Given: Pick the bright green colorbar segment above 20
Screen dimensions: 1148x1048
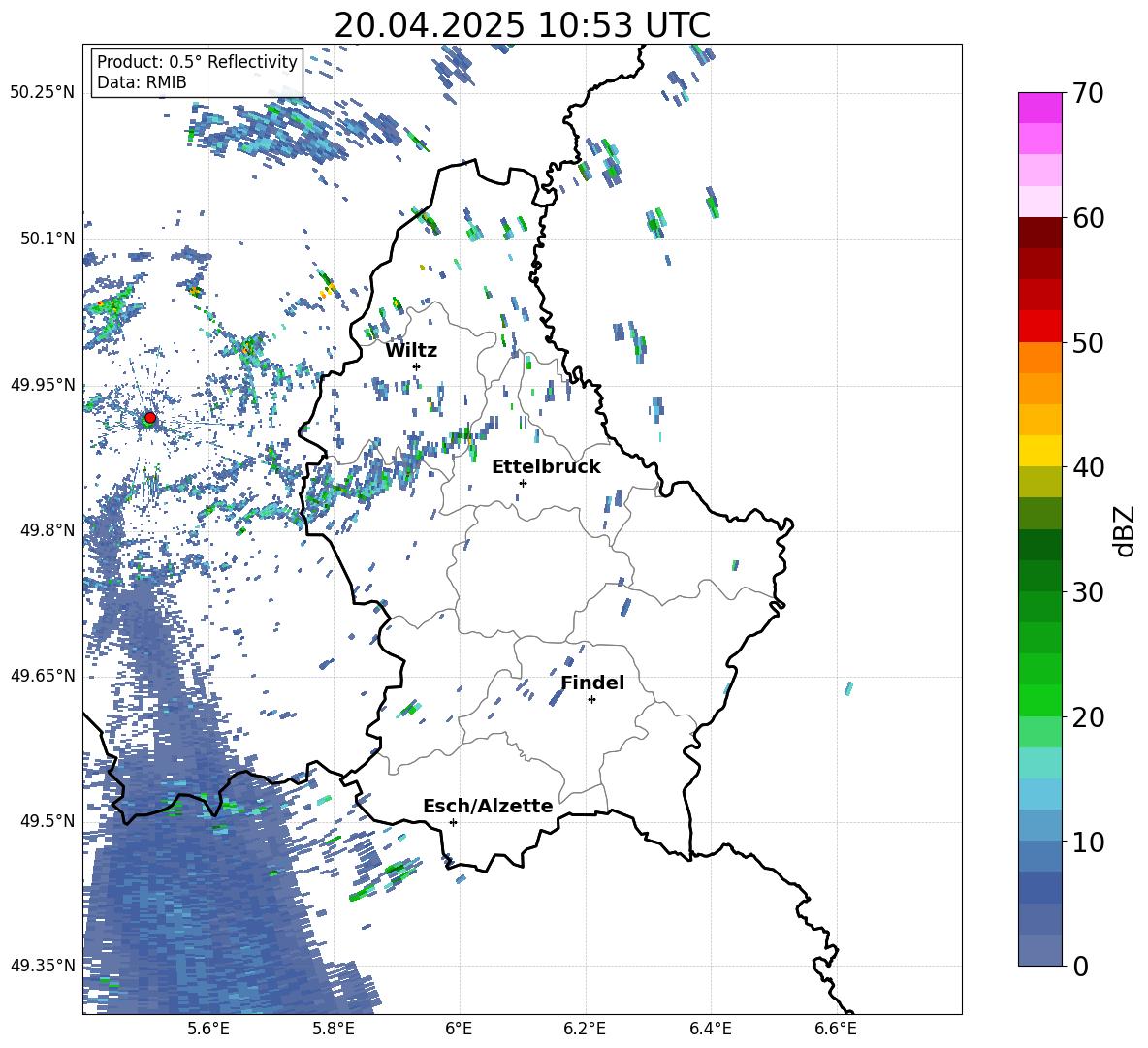Looking at the screenshot, I should (1039, 700).
